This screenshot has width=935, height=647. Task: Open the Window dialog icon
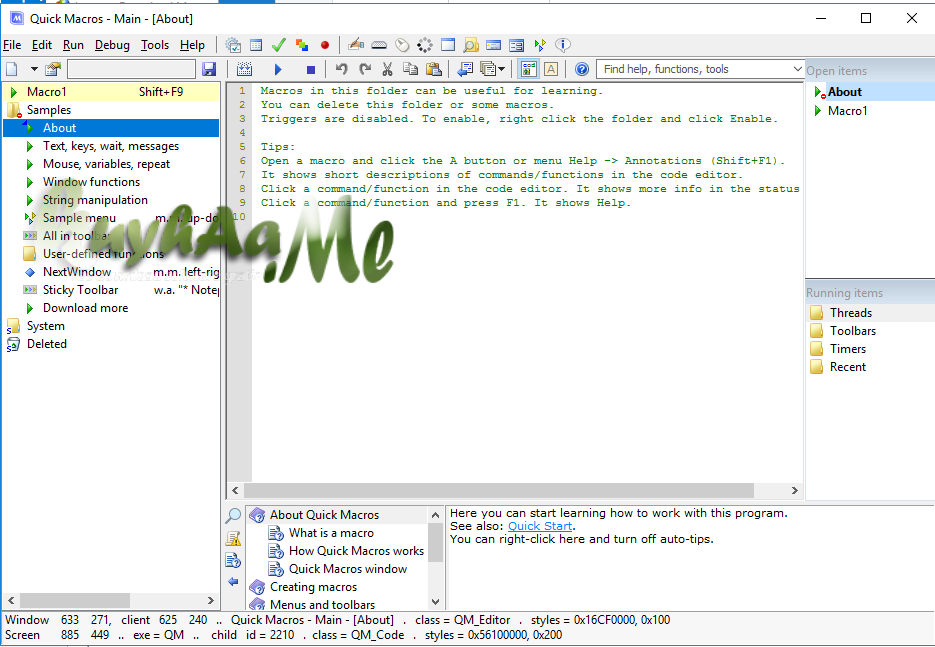[447, 45]
